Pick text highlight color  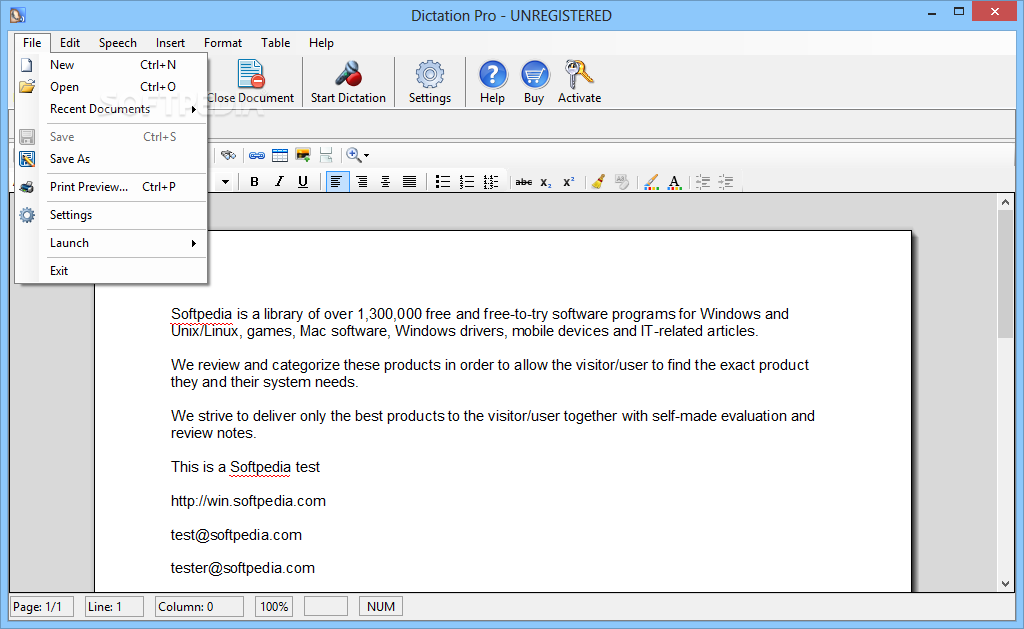[651, 182]
